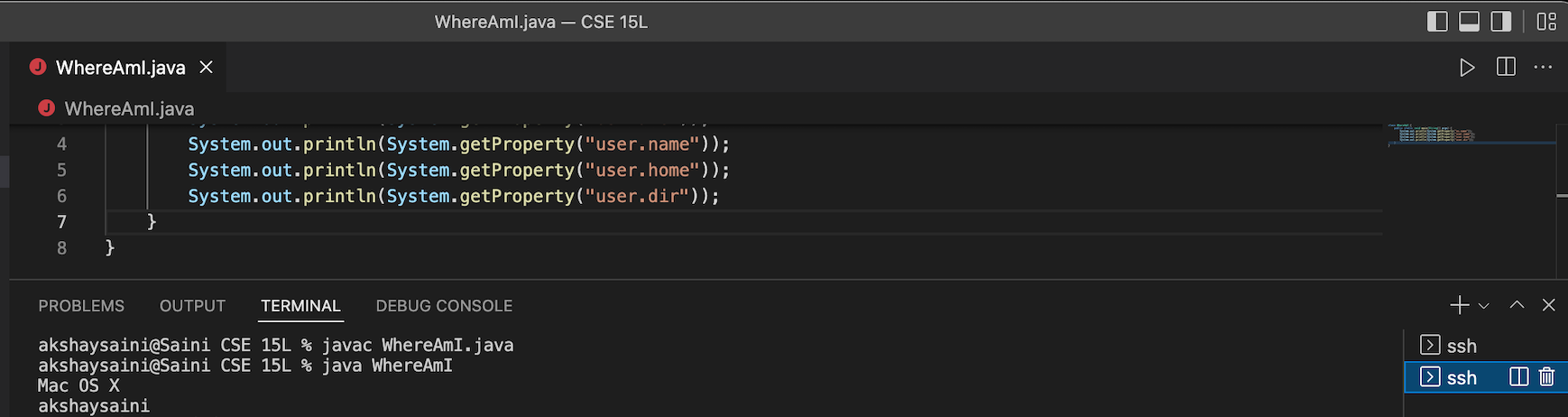Switch to the OUTPUT panel tab

(192, 306)
